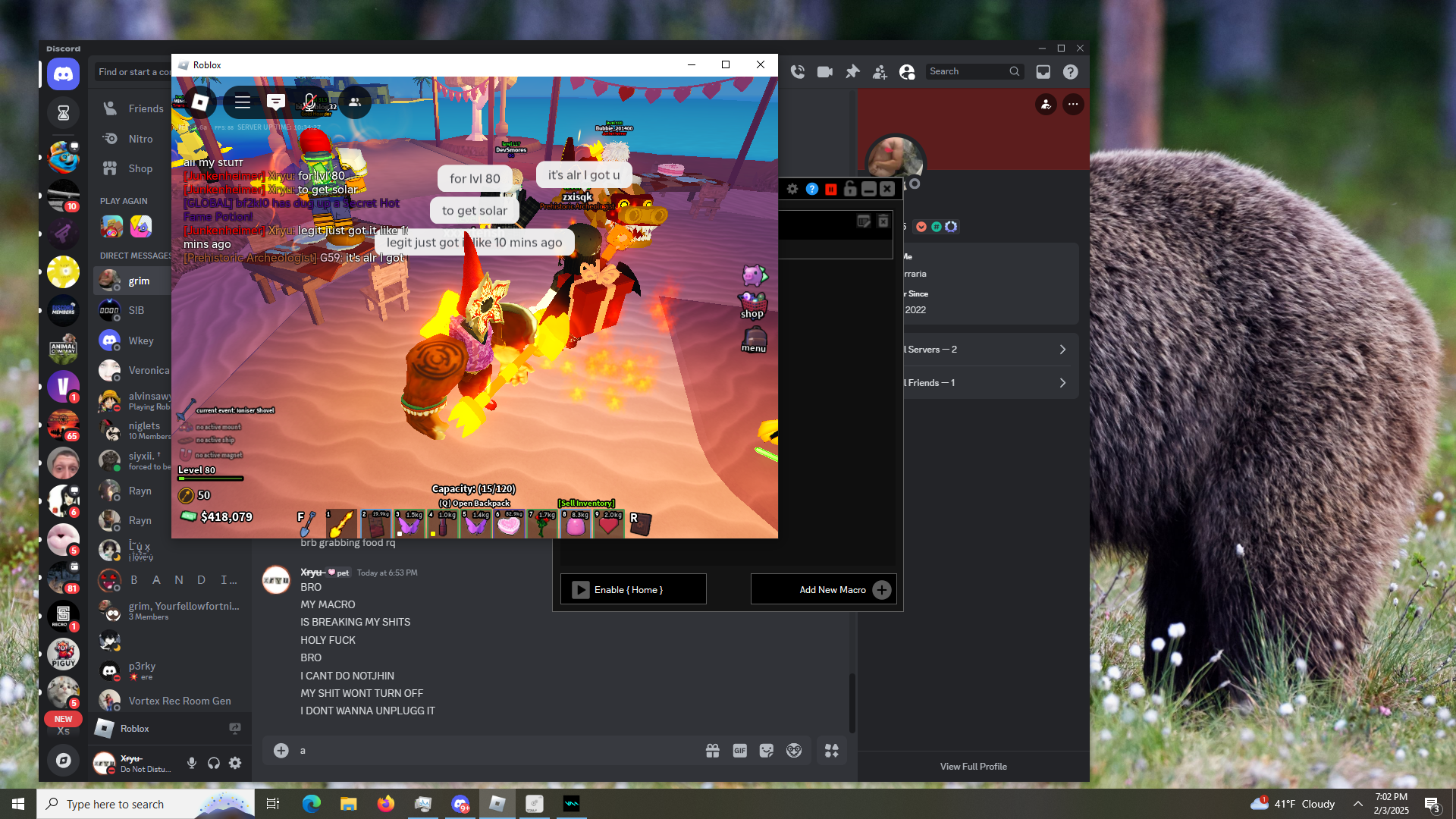1456x819 pixels.
Task: Open View Full Profile
Action: pos(974,767)
